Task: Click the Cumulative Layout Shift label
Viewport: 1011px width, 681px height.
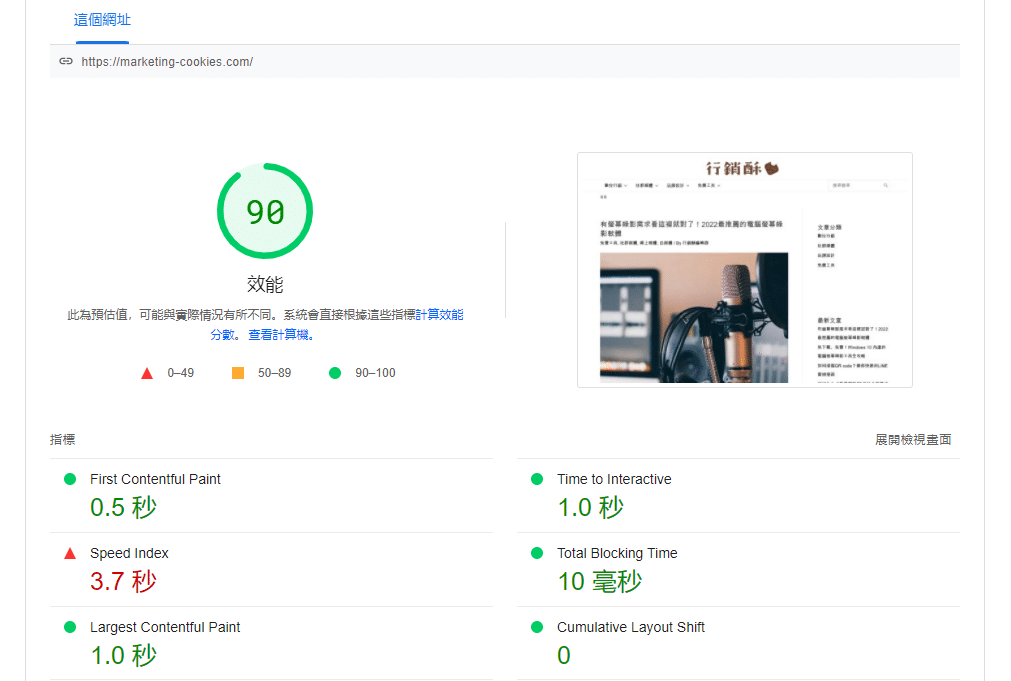Action: tap(631, 627)
